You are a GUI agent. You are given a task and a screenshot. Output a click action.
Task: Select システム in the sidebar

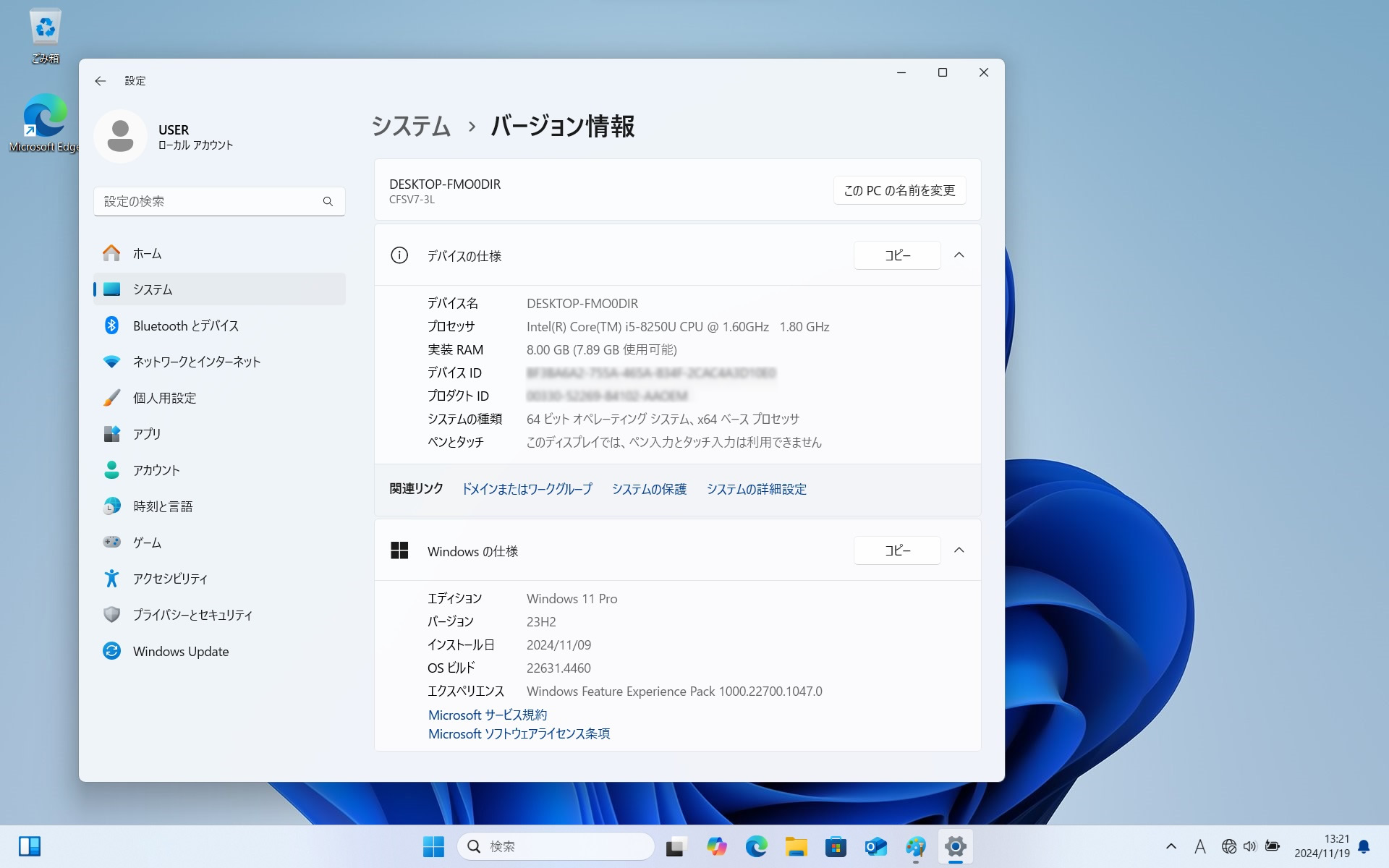click(219, 289)
